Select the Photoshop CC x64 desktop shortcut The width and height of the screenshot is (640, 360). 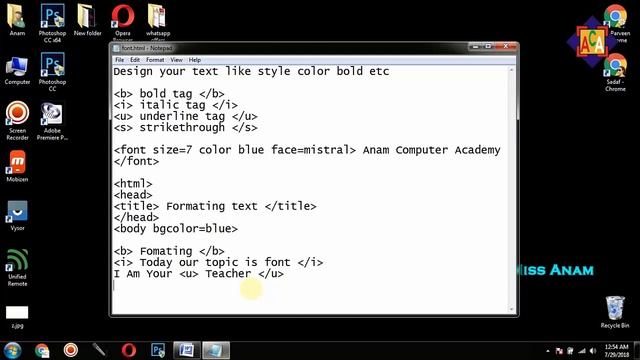52,23
